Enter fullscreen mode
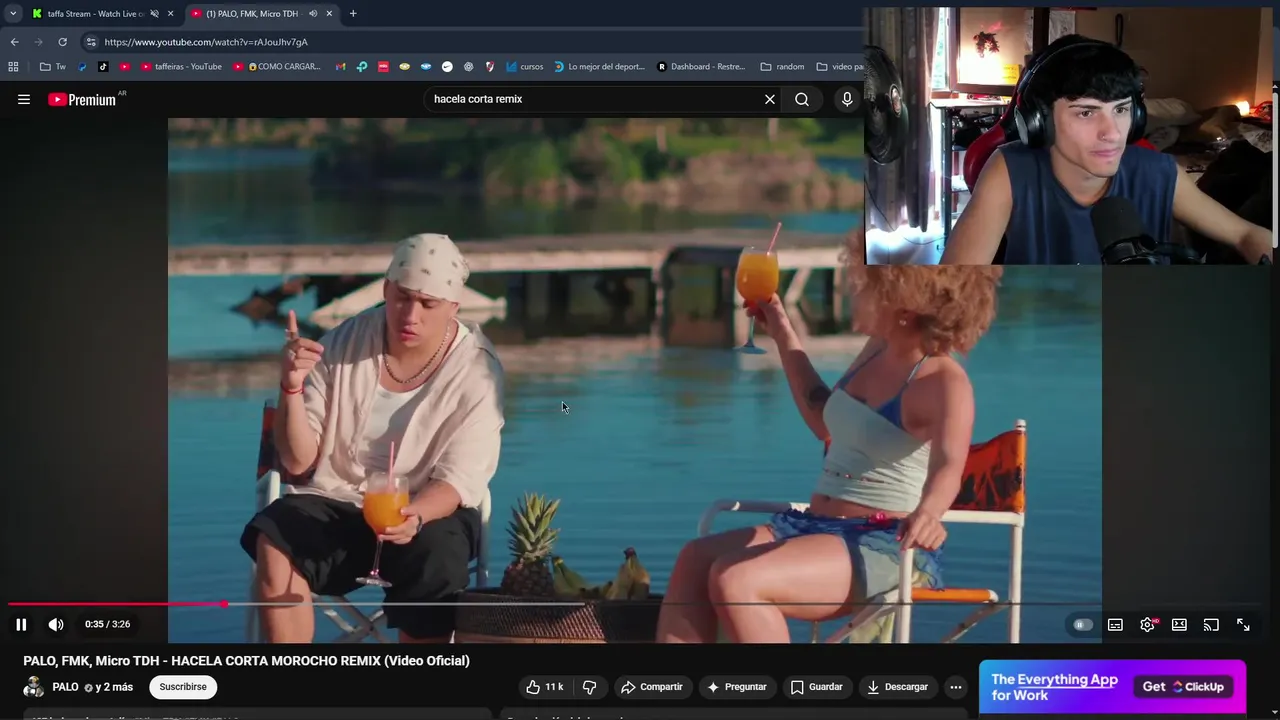Image resolution: width=1280 pixels, height=720 pixels. [x=1243, y=625]
